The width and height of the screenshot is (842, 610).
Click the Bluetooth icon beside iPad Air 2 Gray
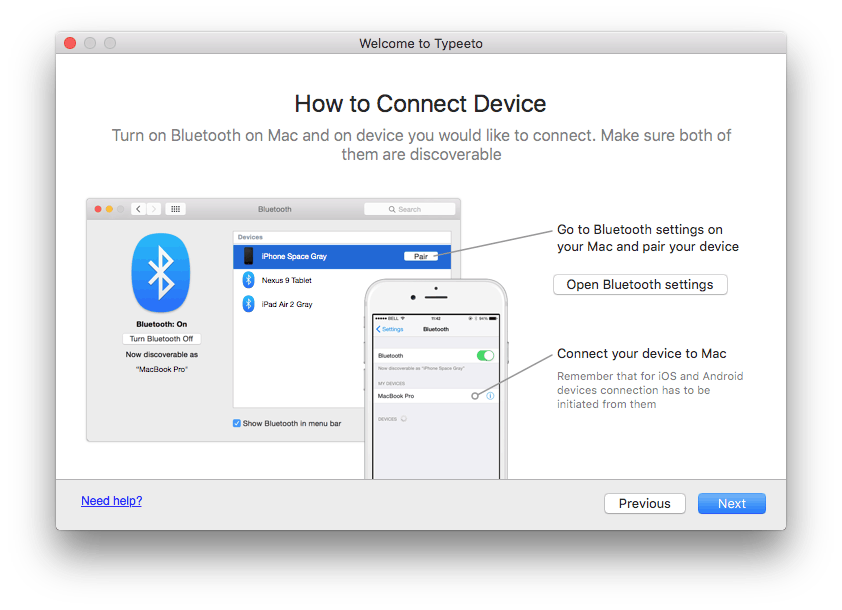248,304
